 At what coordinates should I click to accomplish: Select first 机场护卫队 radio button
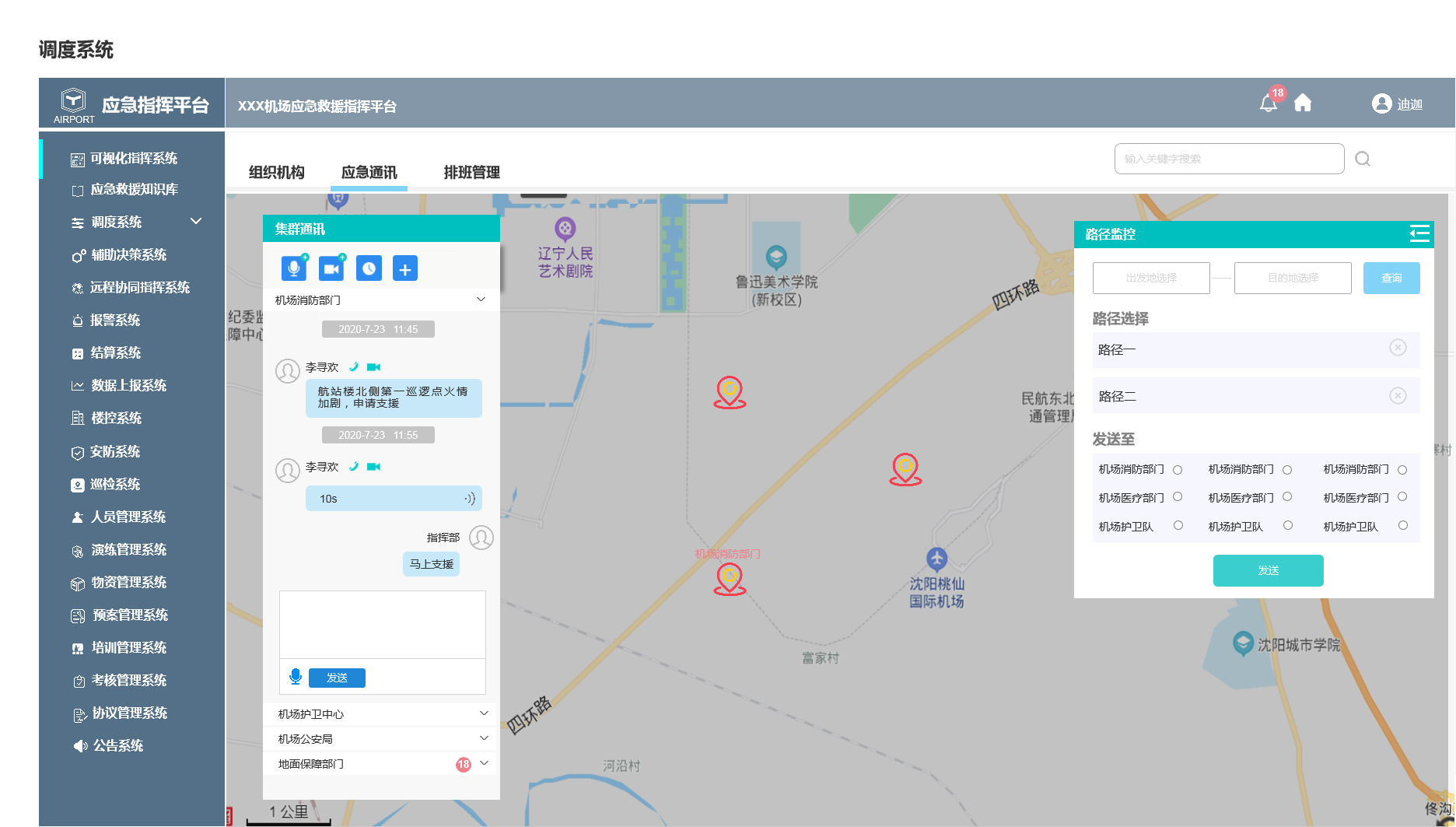pos(1178,525)
